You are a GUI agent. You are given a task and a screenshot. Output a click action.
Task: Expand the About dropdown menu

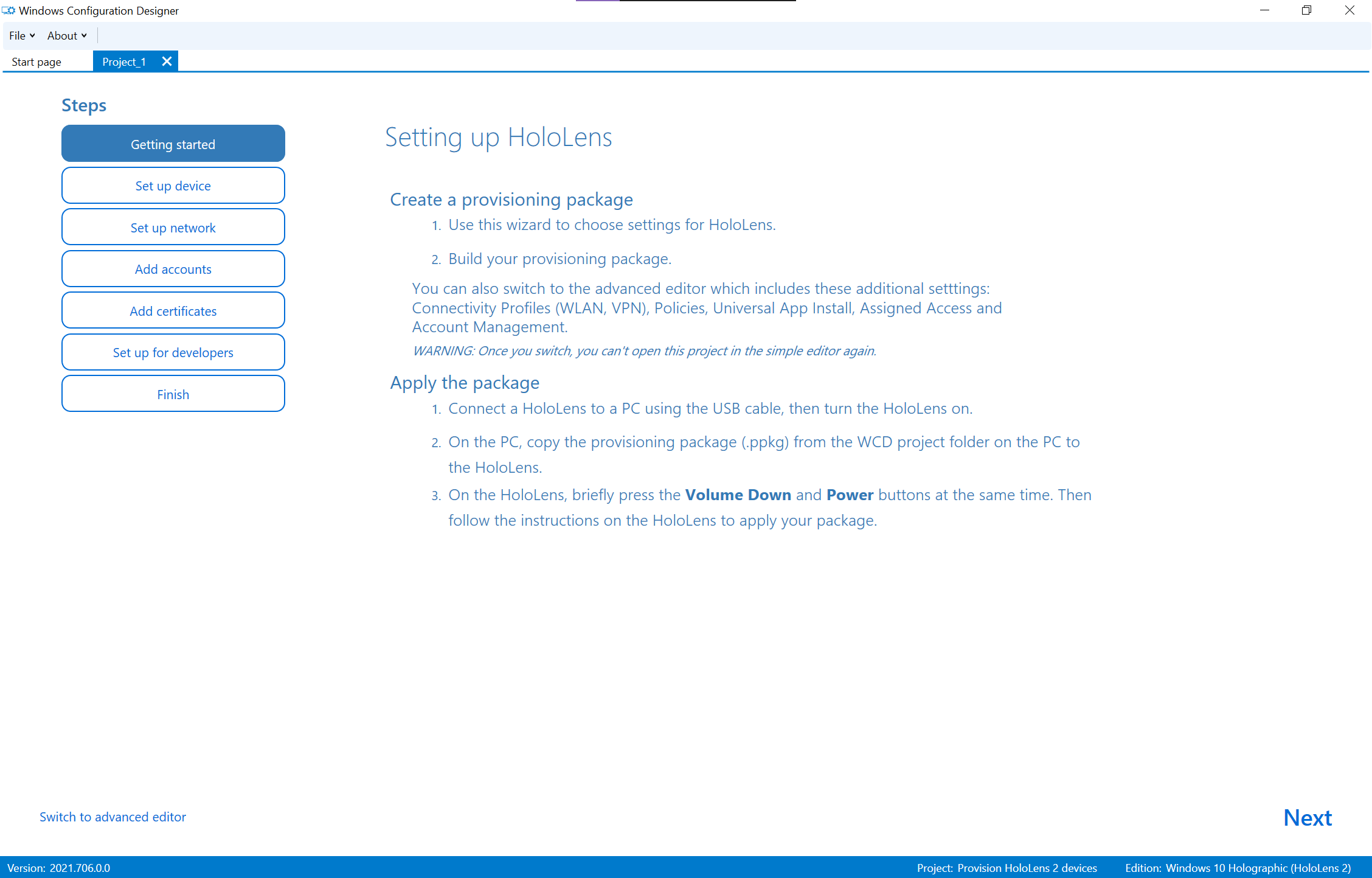point(64,35)
